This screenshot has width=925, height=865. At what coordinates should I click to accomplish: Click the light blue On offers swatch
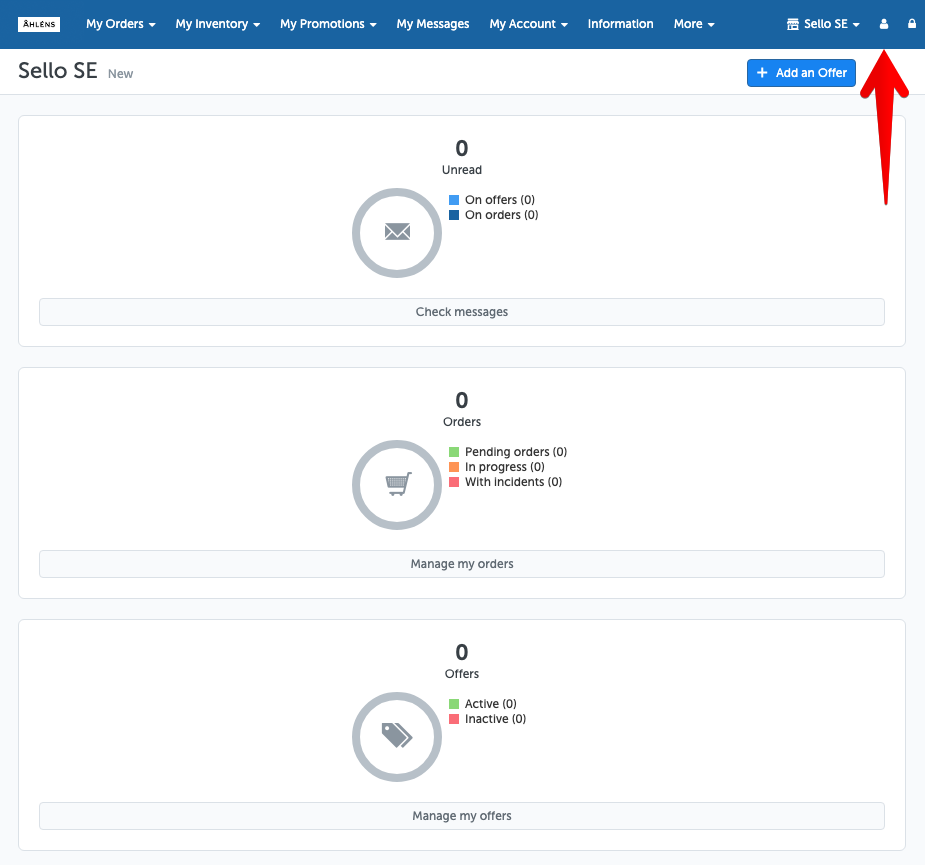click(x=454, y=200)
